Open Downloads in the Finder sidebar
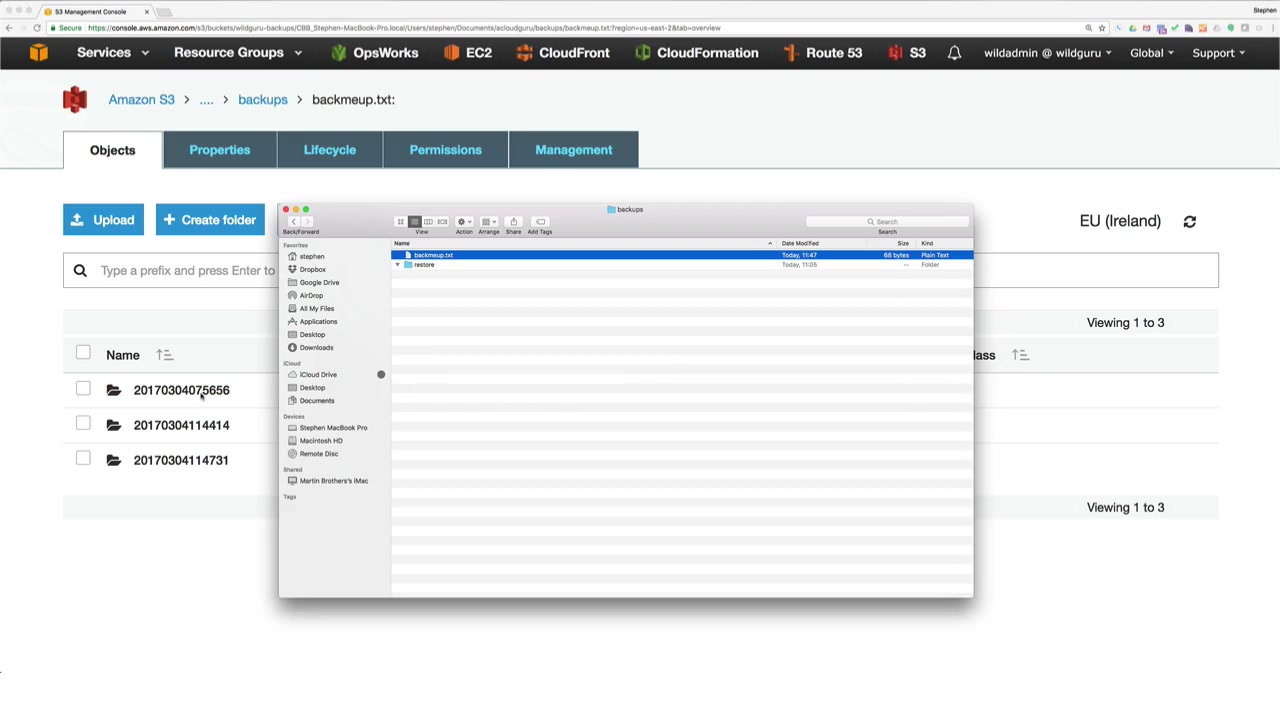The height and width of the screenshot is (720, 1280). [x=310, y=347]
